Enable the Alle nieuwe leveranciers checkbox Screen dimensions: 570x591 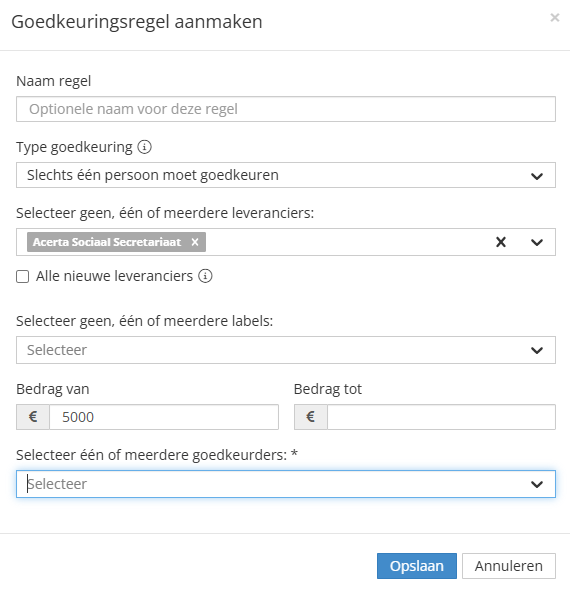pyautogui.click(x=23, y=276)
